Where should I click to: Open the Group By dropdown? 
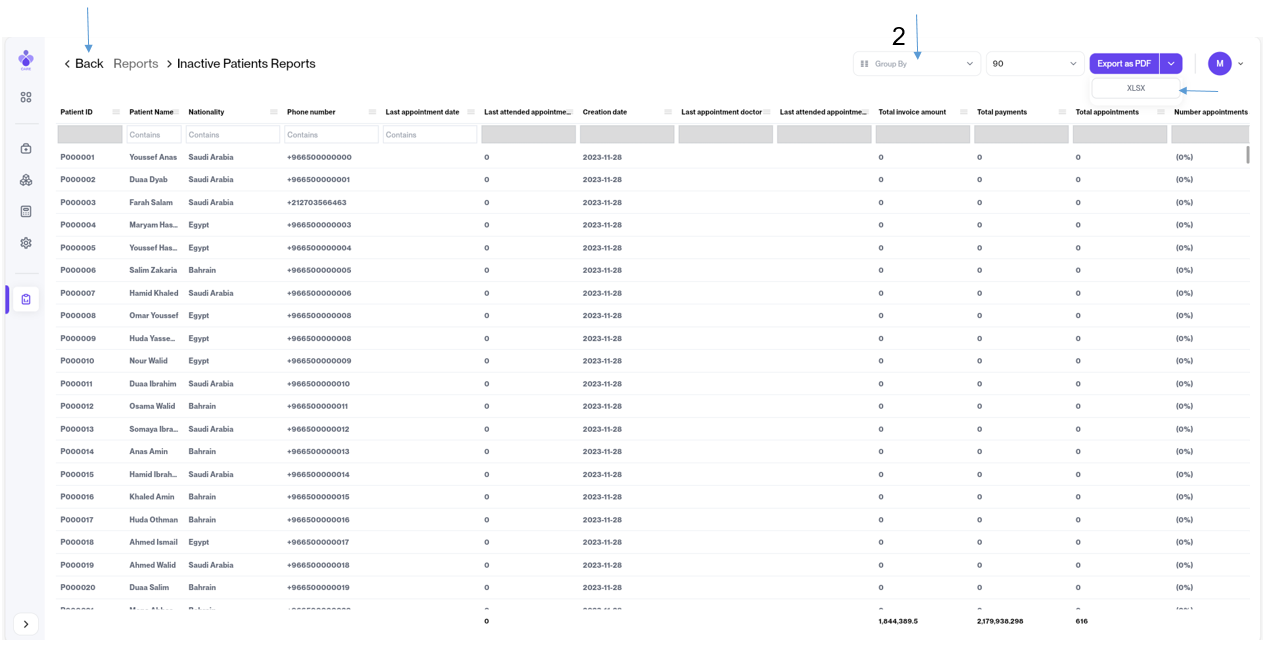click(x=916, y=64)
